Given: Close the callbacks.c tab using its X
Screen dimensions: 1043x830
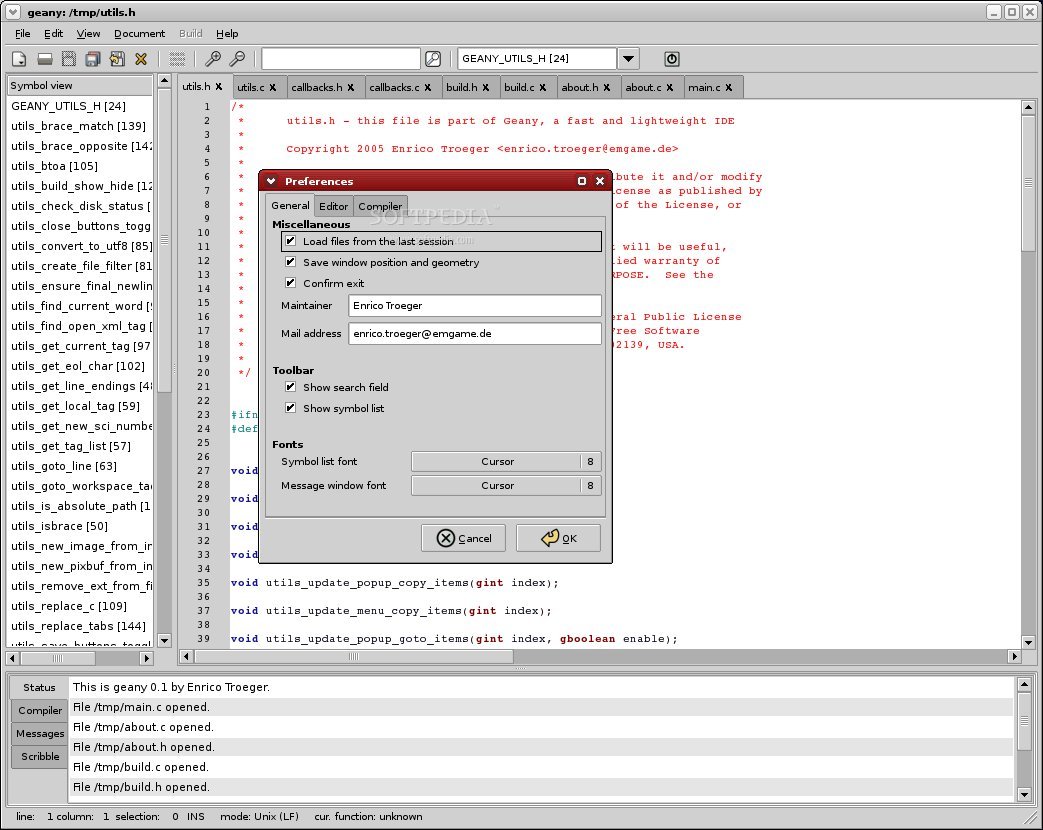Looking at the screenshot, I should [428, 87].
